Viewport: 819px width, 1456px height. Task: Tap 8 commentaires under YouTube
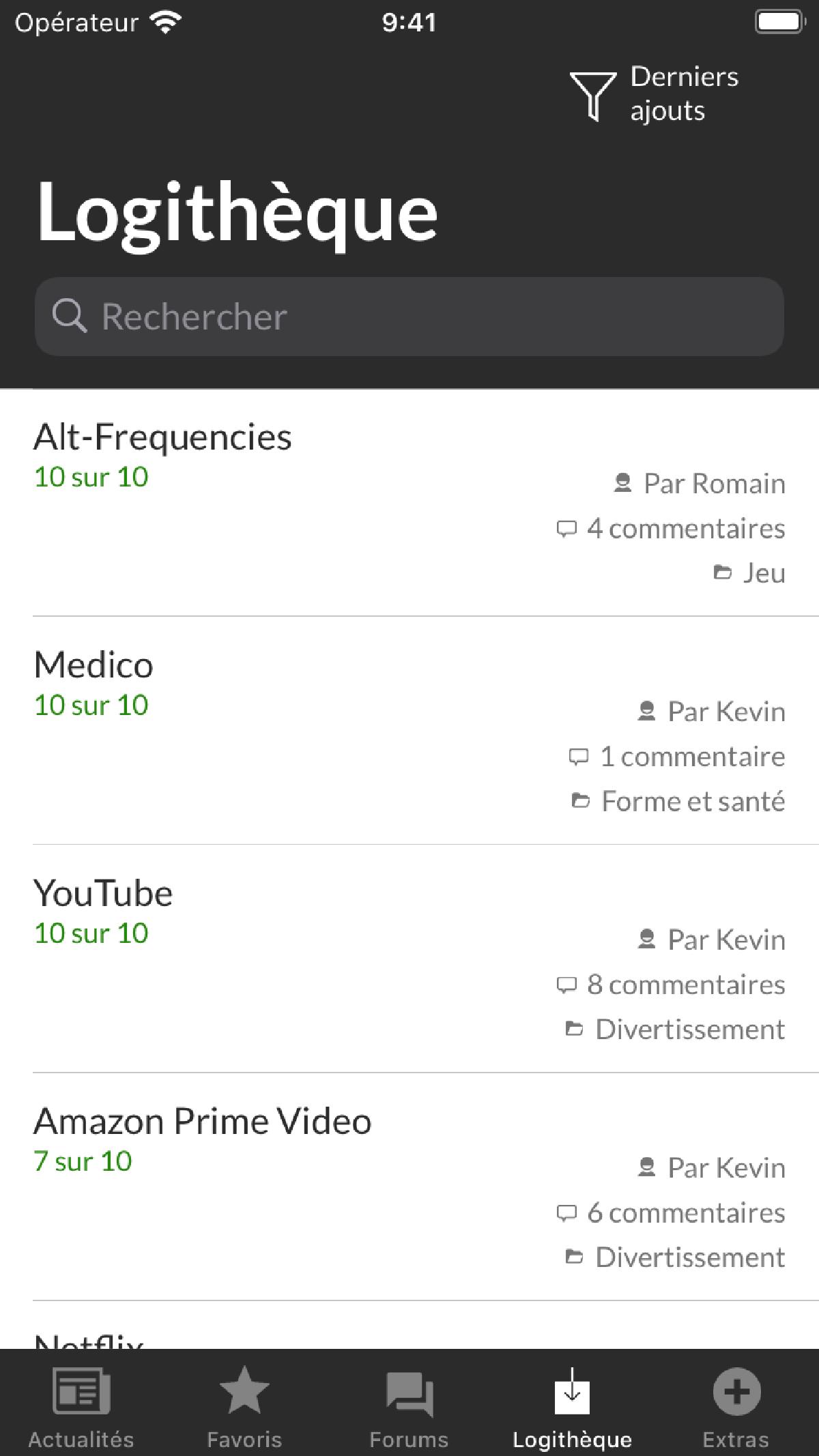pyautogui.click(x=685, y=985)
